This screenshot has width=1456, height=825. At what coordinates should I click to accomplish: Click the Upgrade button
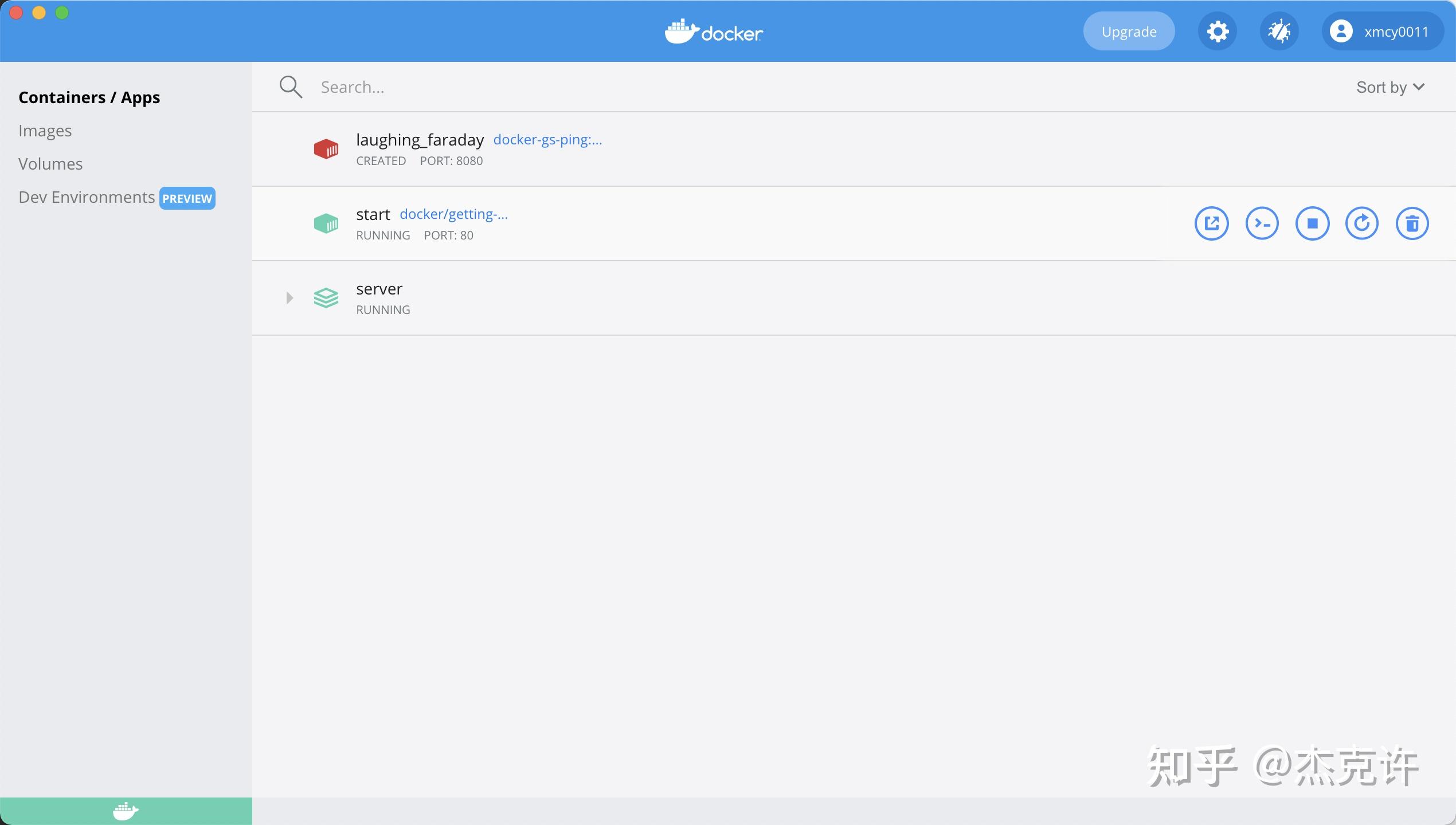pos(1129,32)
